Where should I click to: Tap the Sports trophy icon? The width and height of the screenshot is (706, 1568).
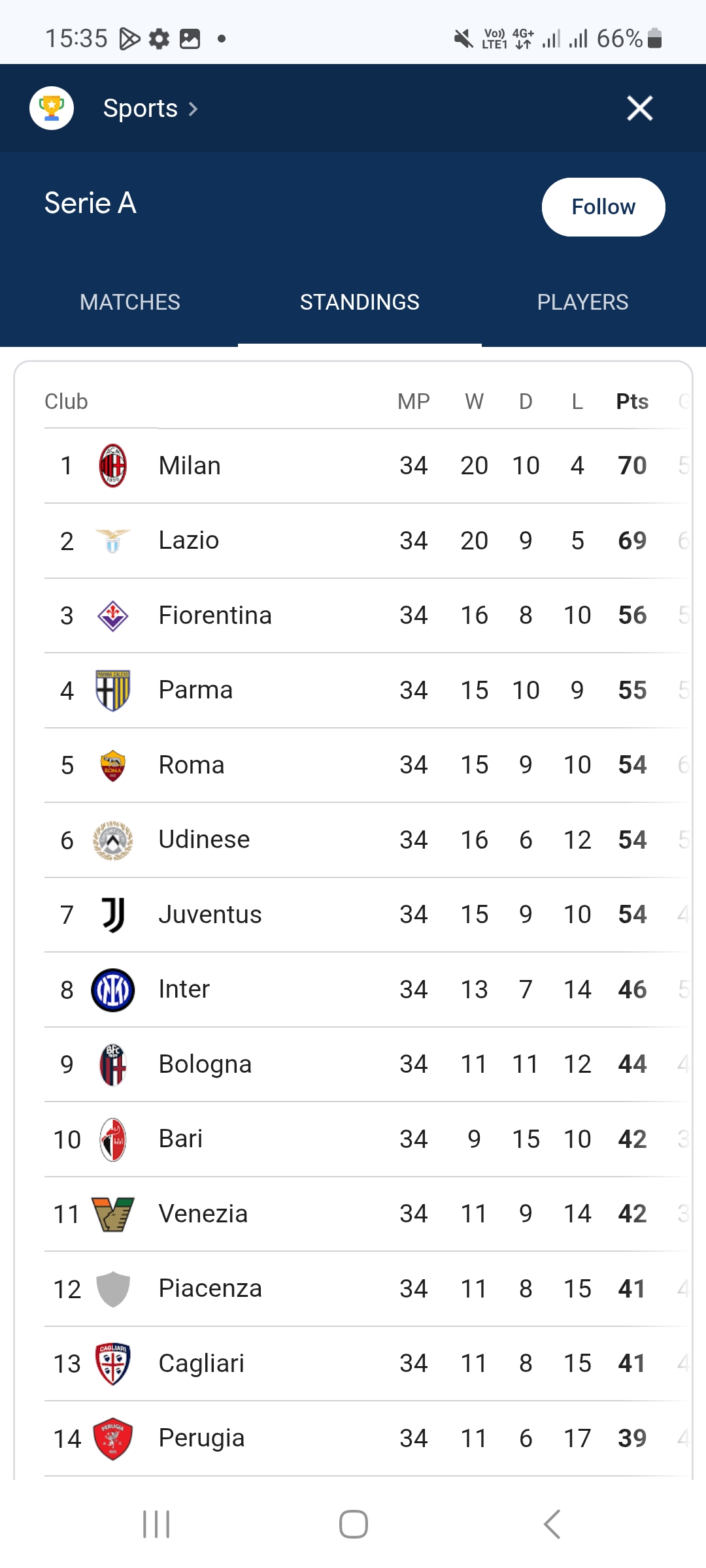pos(52,108)
